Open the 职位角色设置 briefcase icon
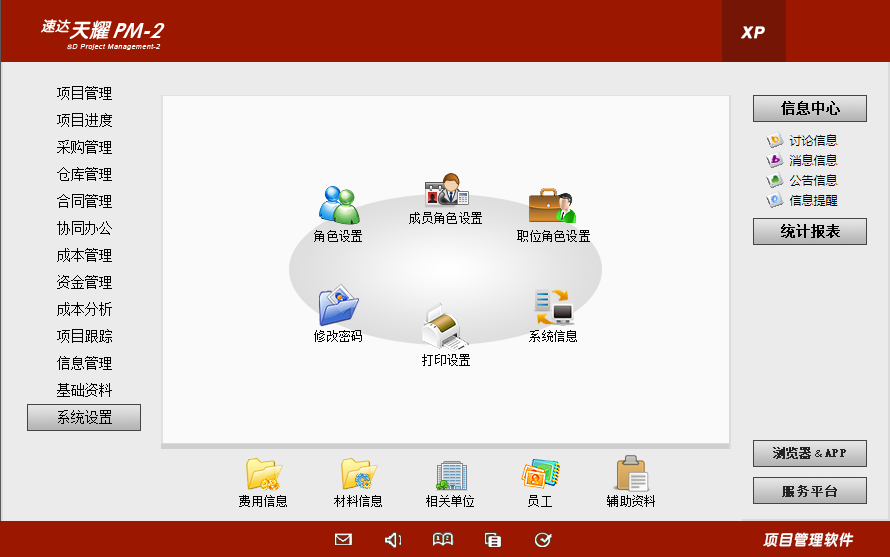 pyautogui.click(x=553, y=206)
